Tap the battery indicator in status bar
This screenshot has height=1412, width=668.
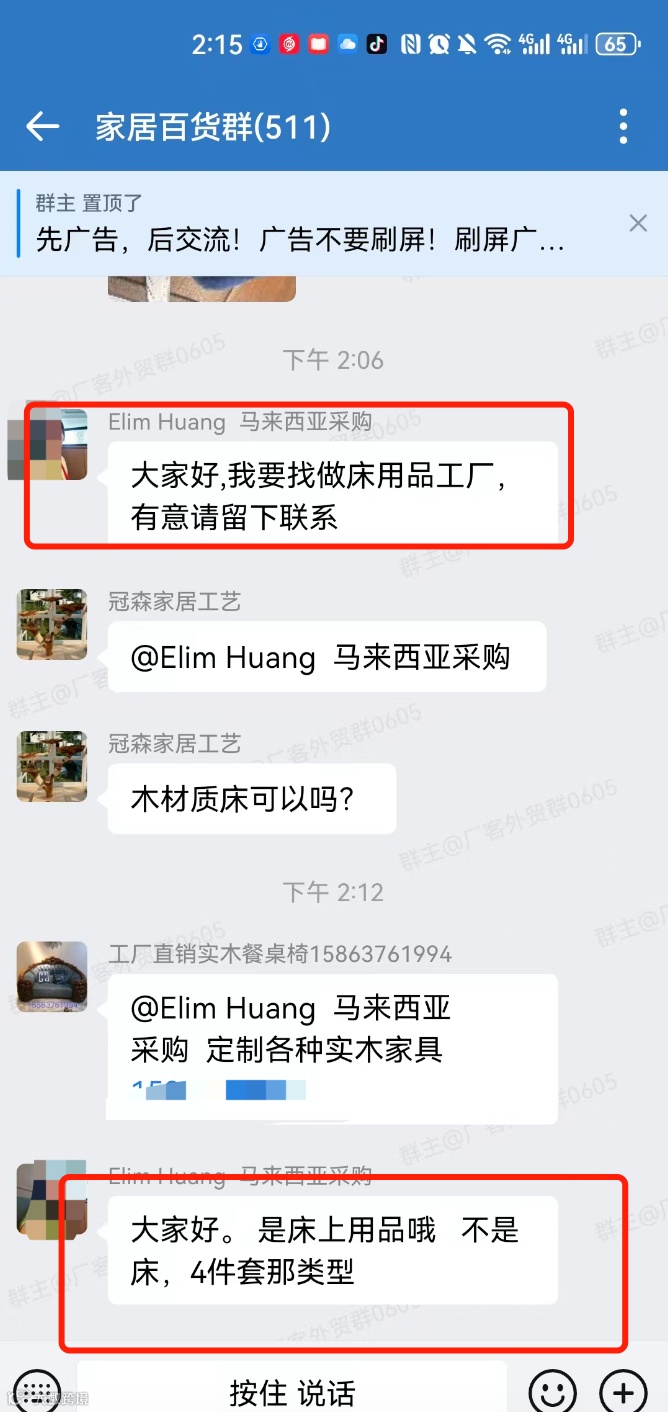pyautogui.click(x=617, y=44)
